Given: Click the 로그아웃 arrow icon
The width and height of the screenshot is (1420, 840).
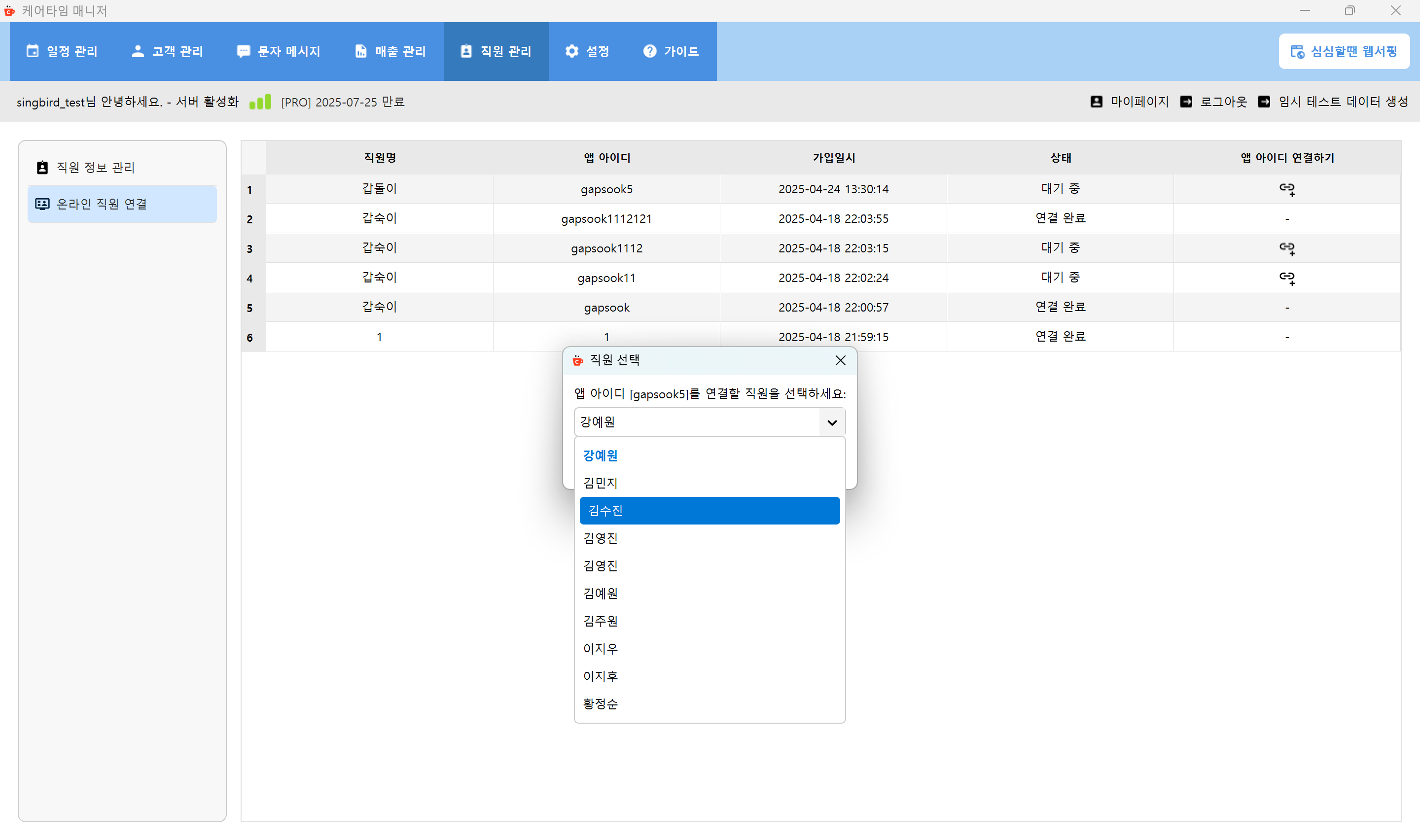Looking at the screenshot, I should [1187, 102].
